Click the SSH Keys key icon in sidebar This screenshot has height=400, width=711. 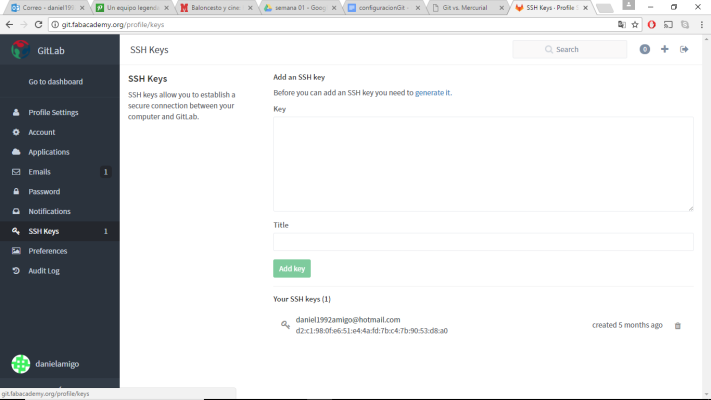(x=16, y=231)
